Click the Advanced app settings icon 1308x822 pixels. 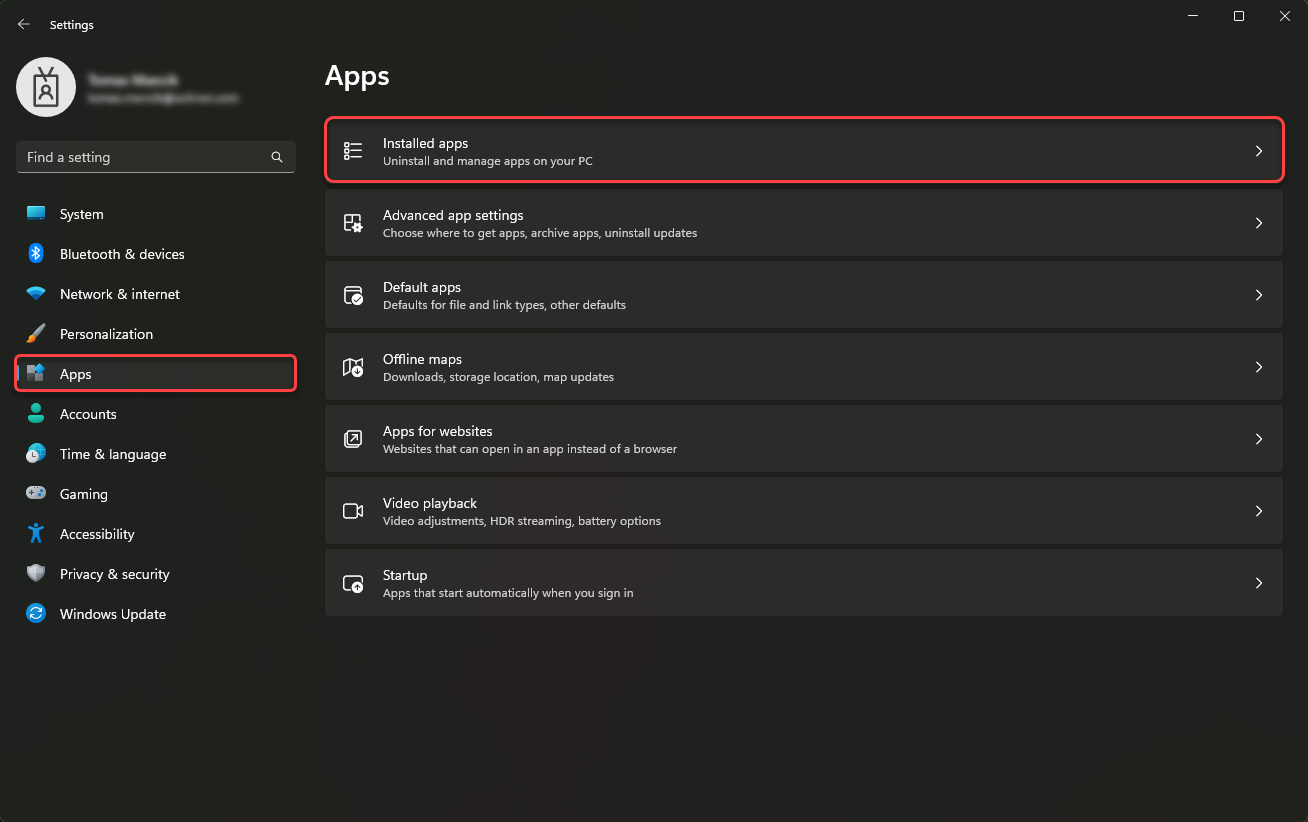point(353,223)
